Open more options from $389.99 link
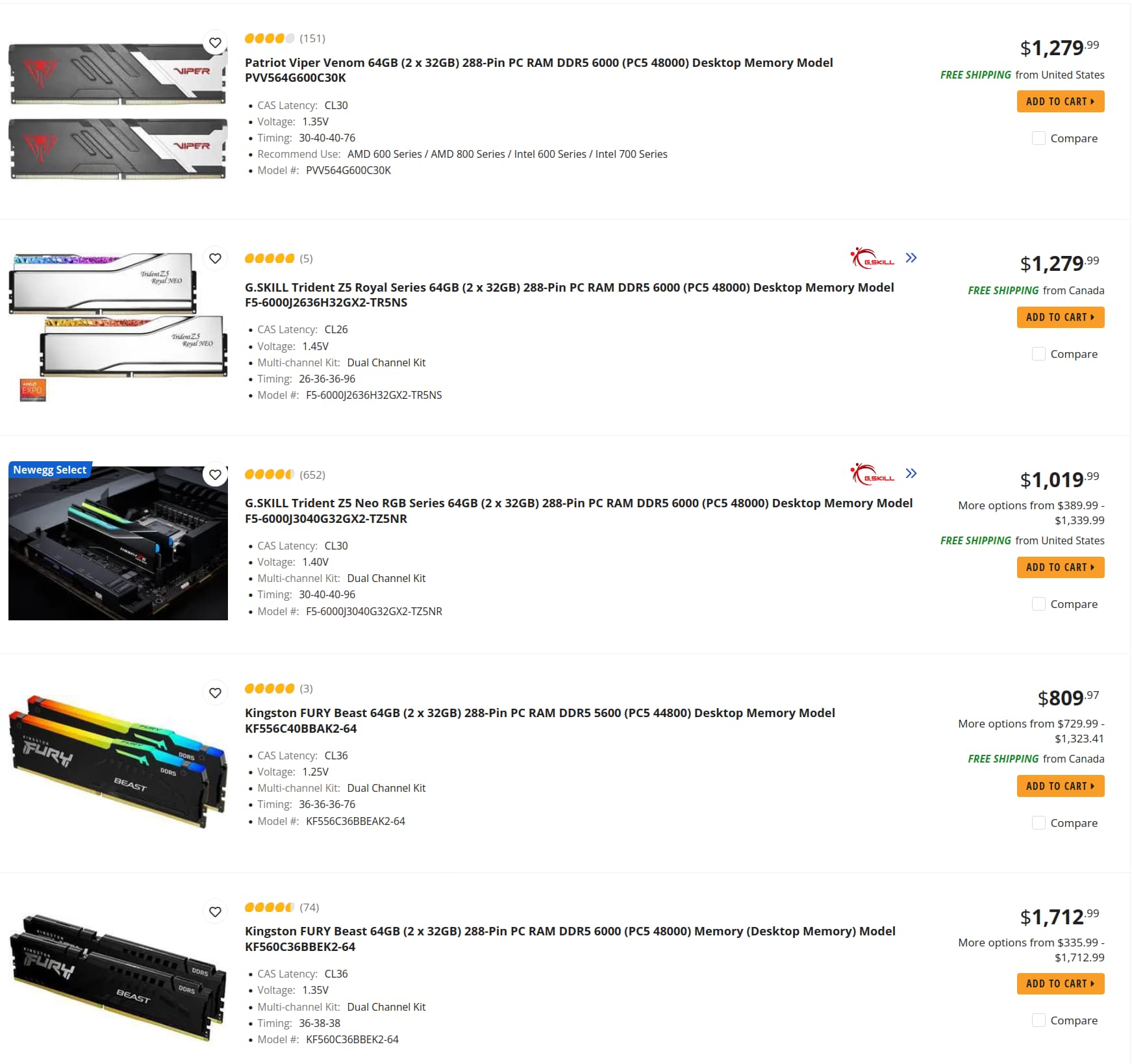1132x1064 pixels. coord(1031,513)
